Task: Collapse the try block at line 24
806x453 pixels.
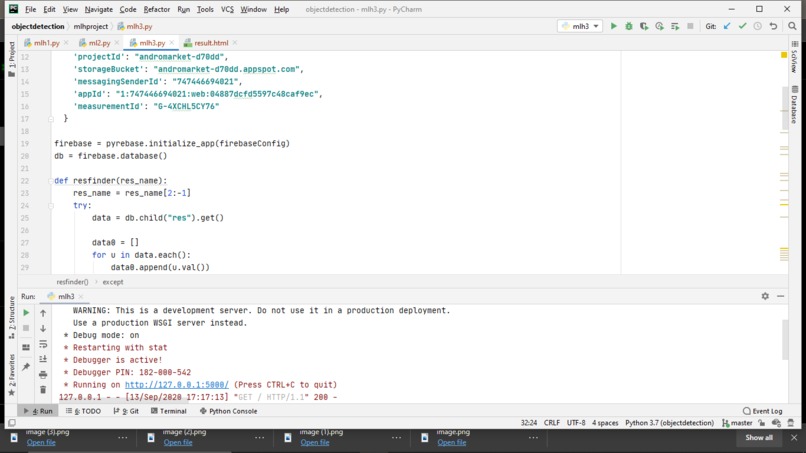Action: click(51, 206)
